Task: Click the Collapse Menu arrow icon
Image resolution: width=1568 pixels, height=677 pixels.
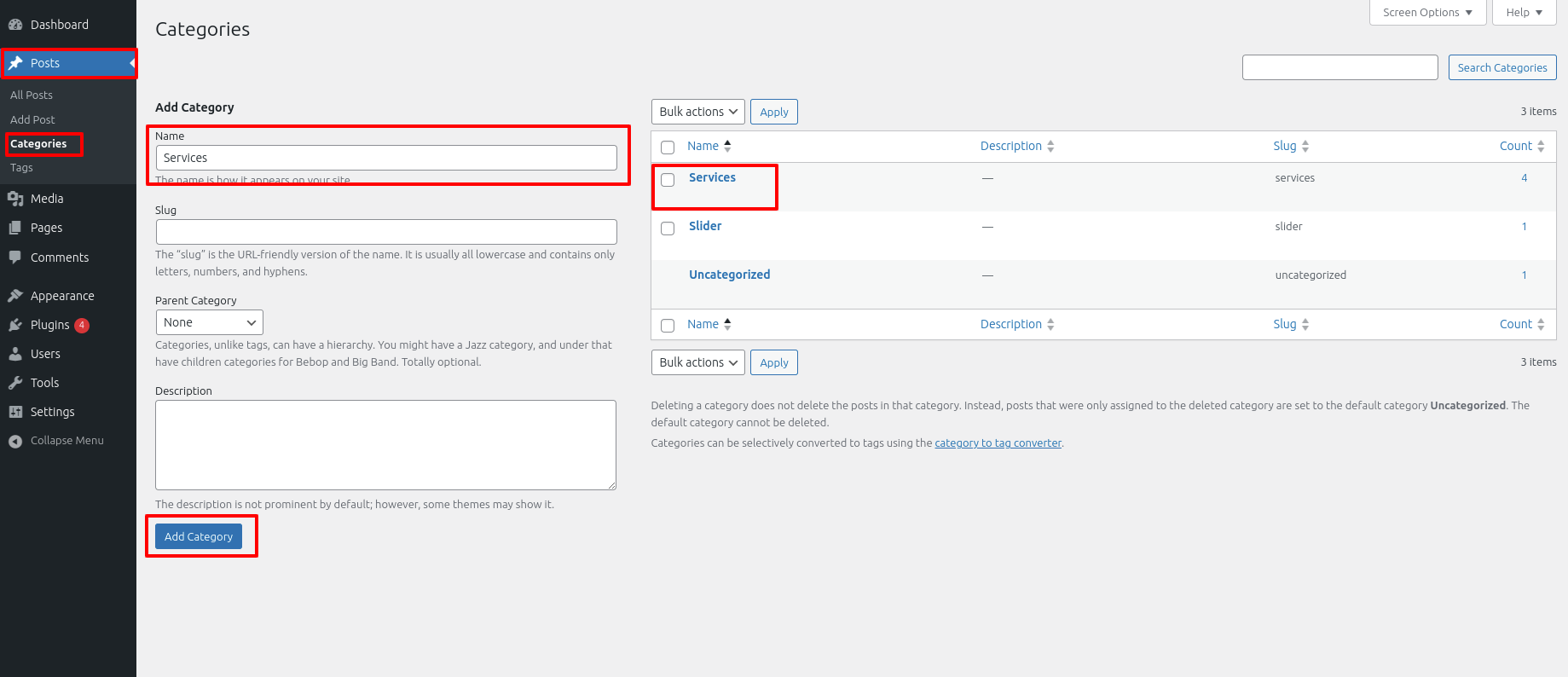Action: point(15,441)
